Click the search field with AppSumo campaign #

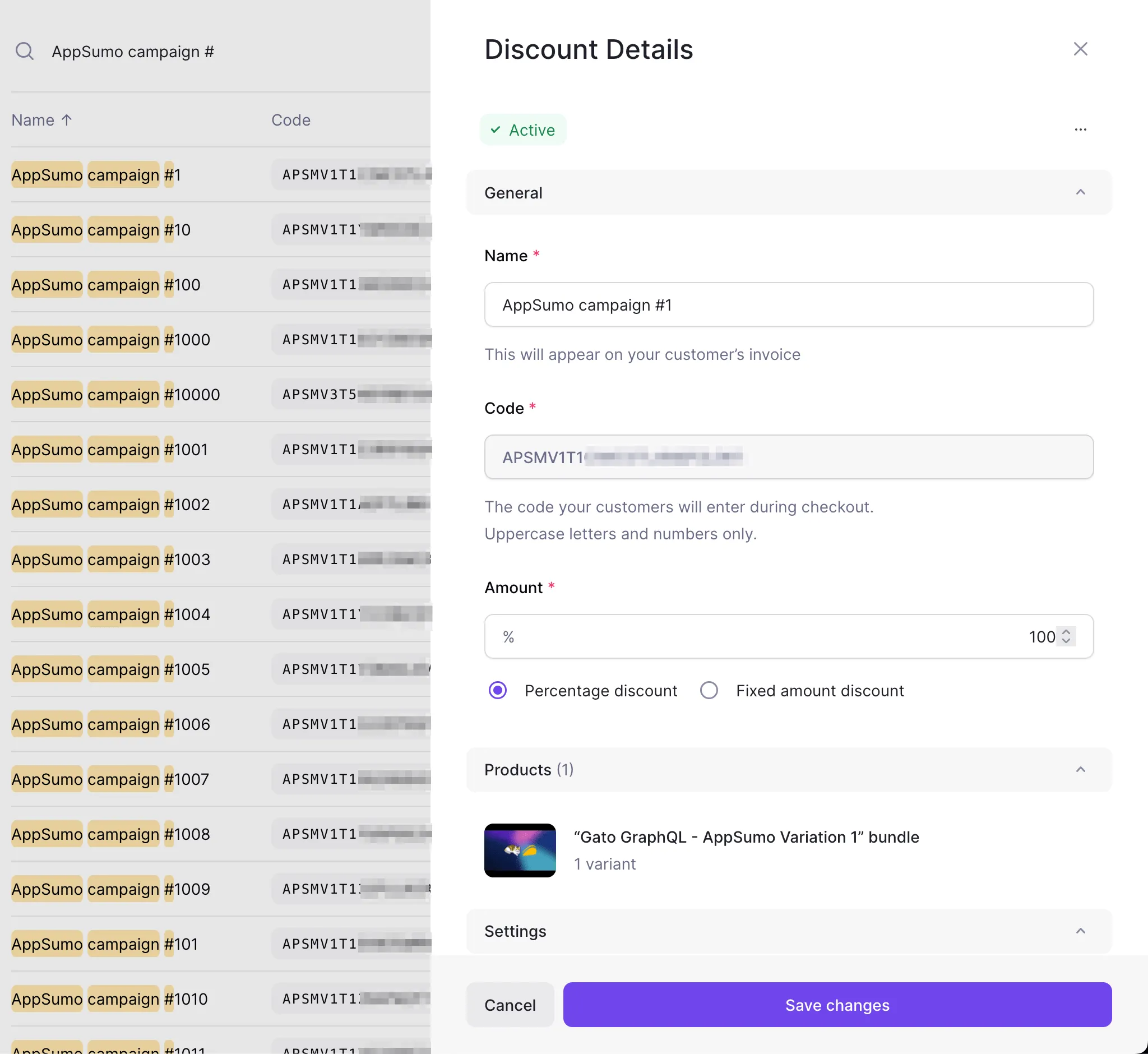click(133, 52)
